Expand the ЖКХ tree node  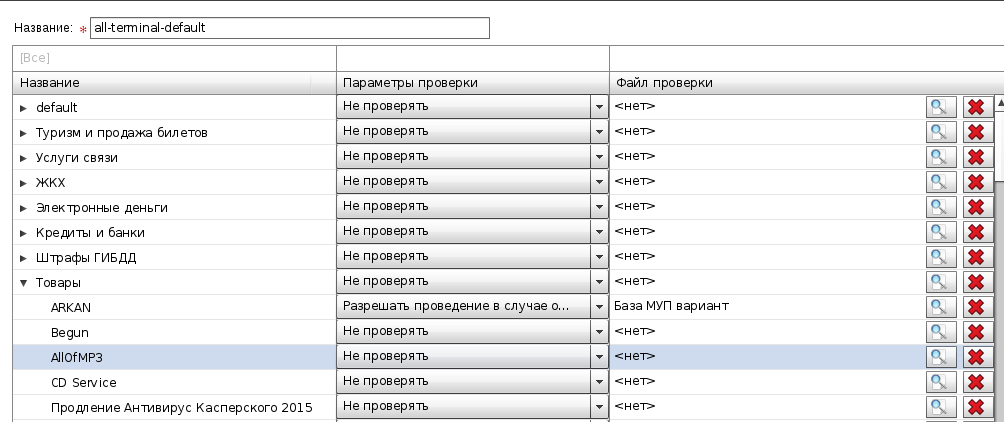click(24, 183)
